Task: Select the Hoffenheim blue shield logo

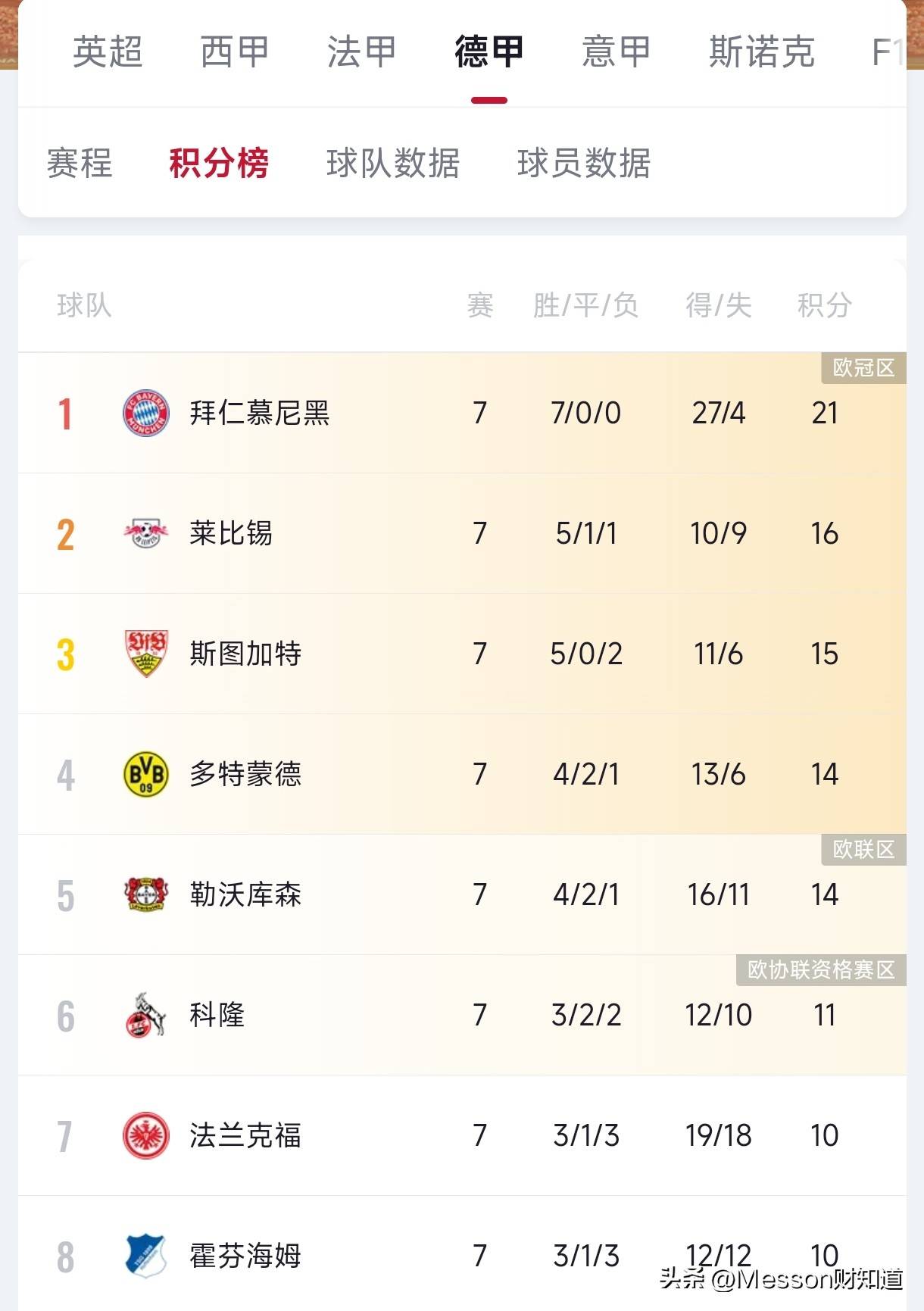Action: [145, 1255]
